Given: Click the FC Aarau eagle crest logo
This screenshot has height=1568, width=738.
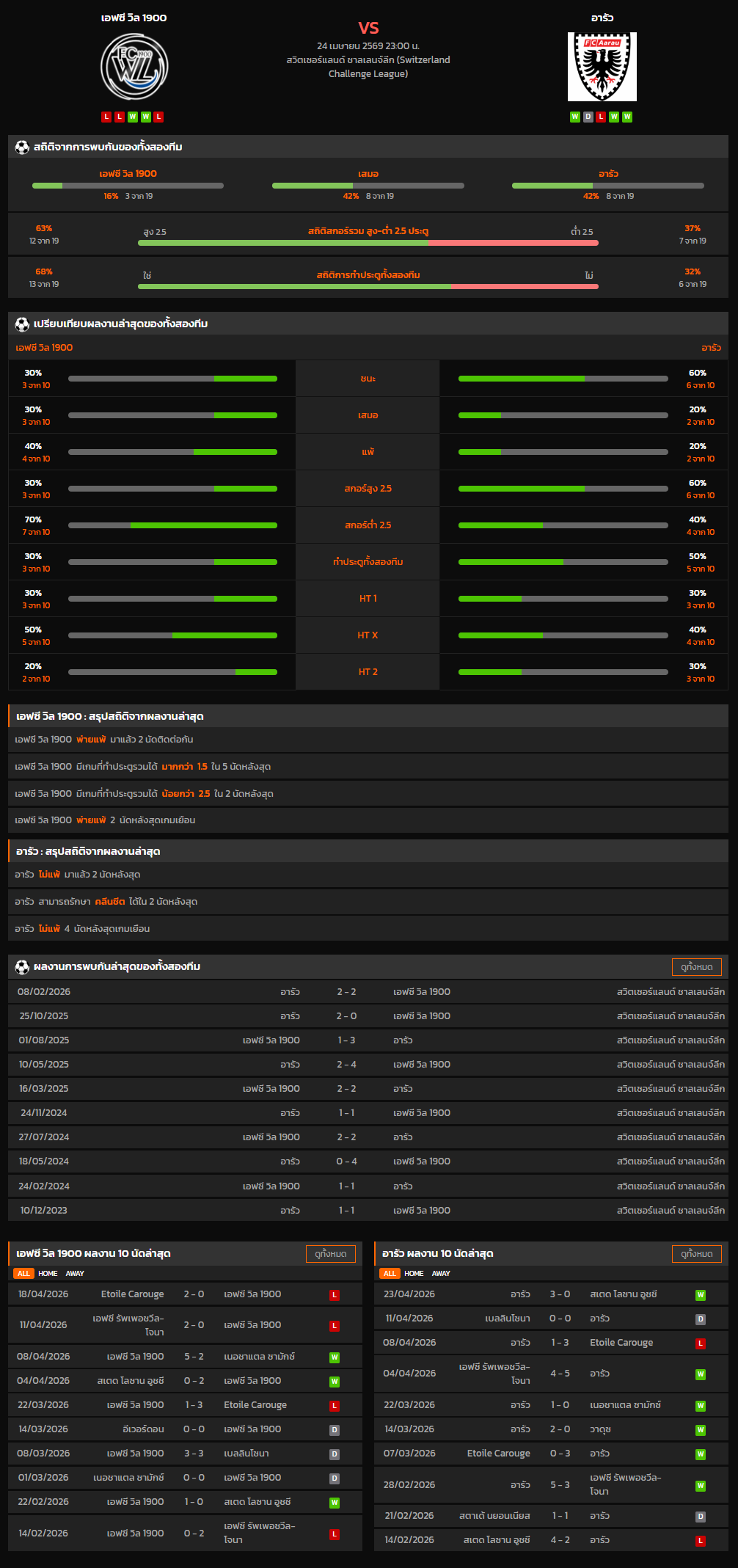Looking at the screenshot, I should pyautogui.click(x=602, y=67).
